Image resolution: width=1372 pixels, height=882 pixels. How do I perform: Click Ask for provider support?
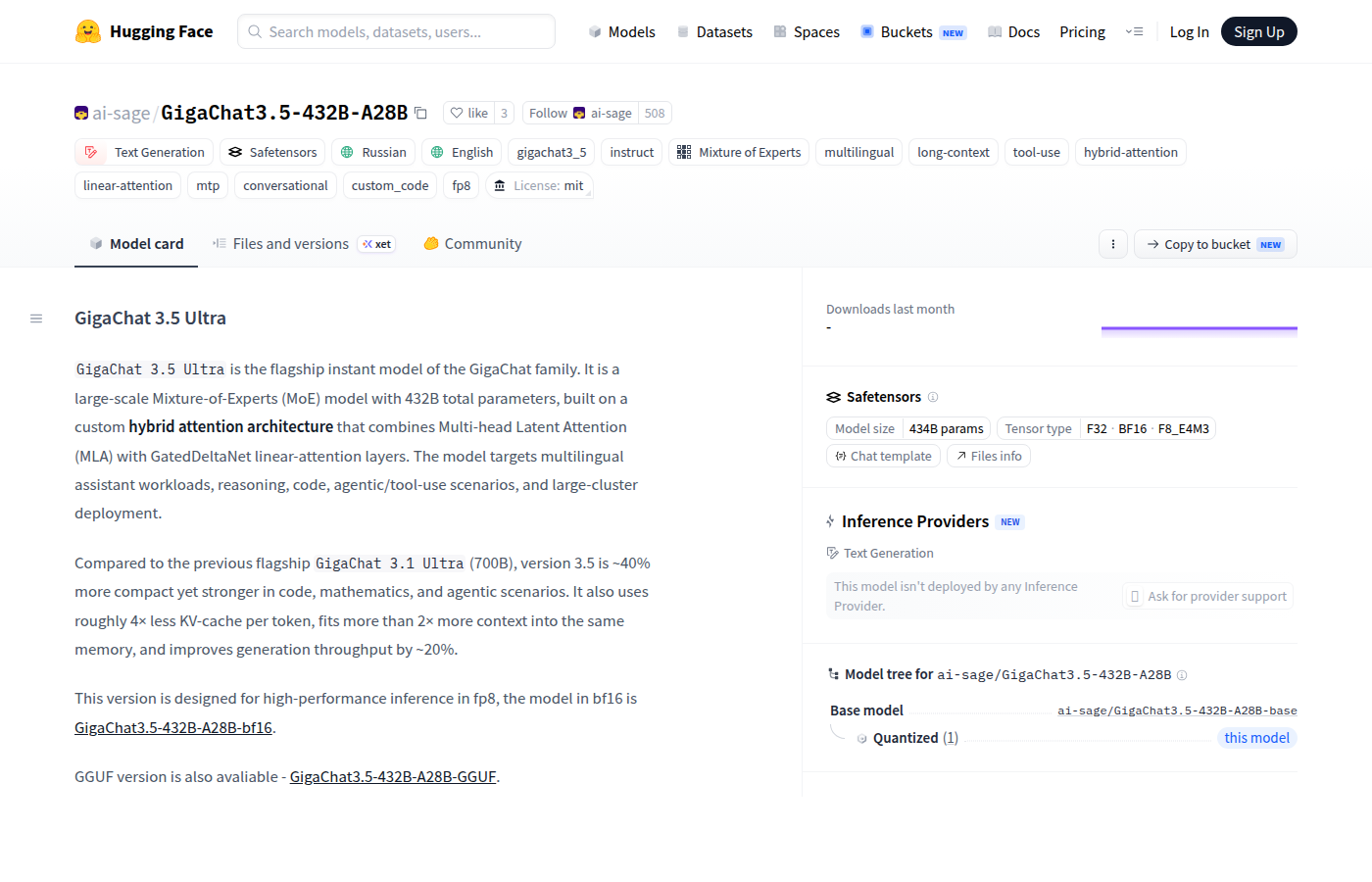point(1208,596)
